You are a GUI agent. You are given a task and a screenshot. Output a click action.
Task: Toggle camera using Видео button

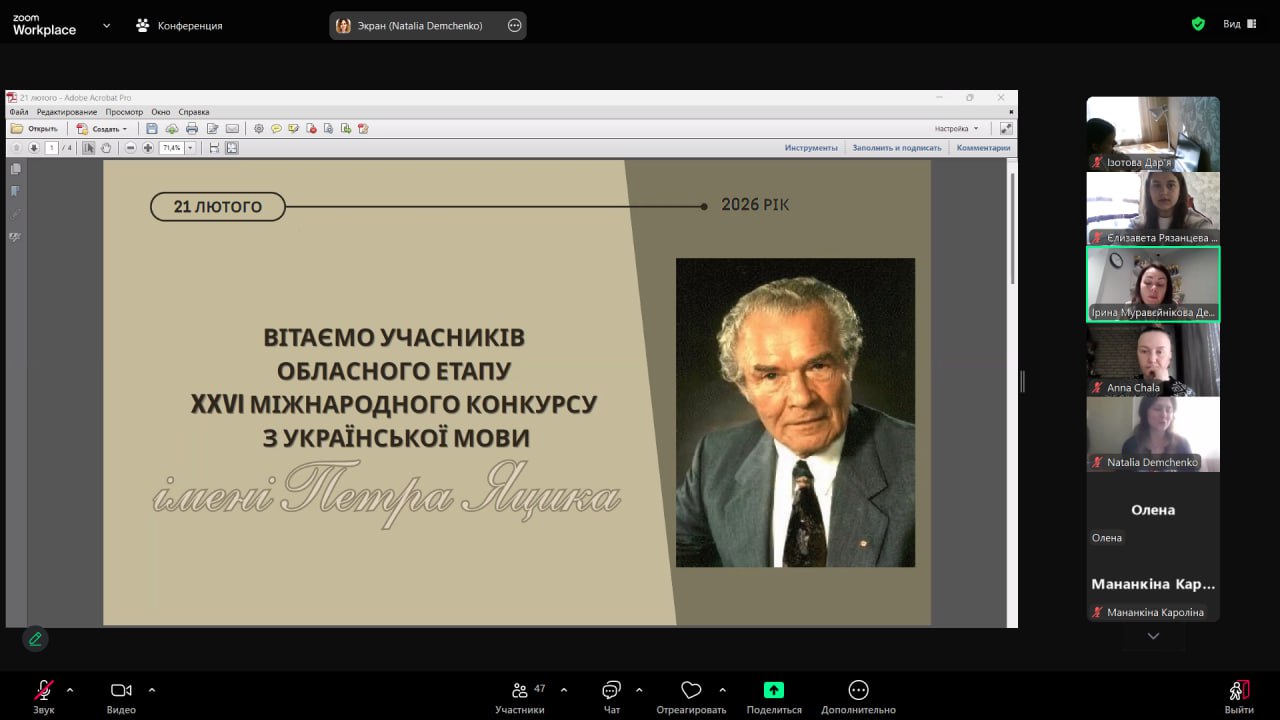[x=121, y=697]
